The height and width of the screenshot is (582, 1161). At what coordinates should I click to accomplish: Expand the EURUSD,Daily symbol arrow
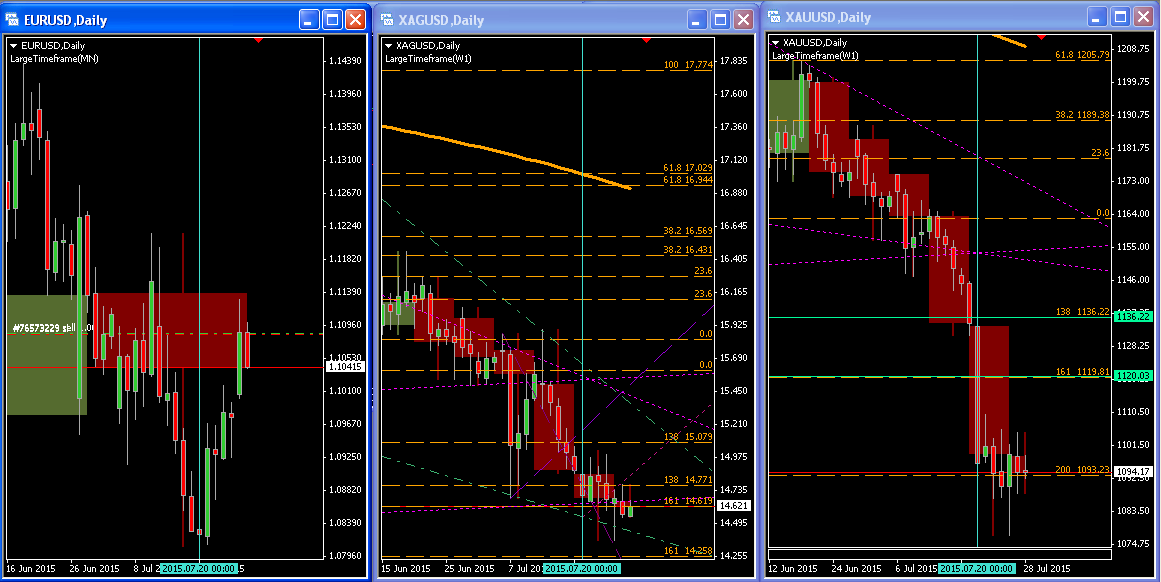click(x=14, y=46)
